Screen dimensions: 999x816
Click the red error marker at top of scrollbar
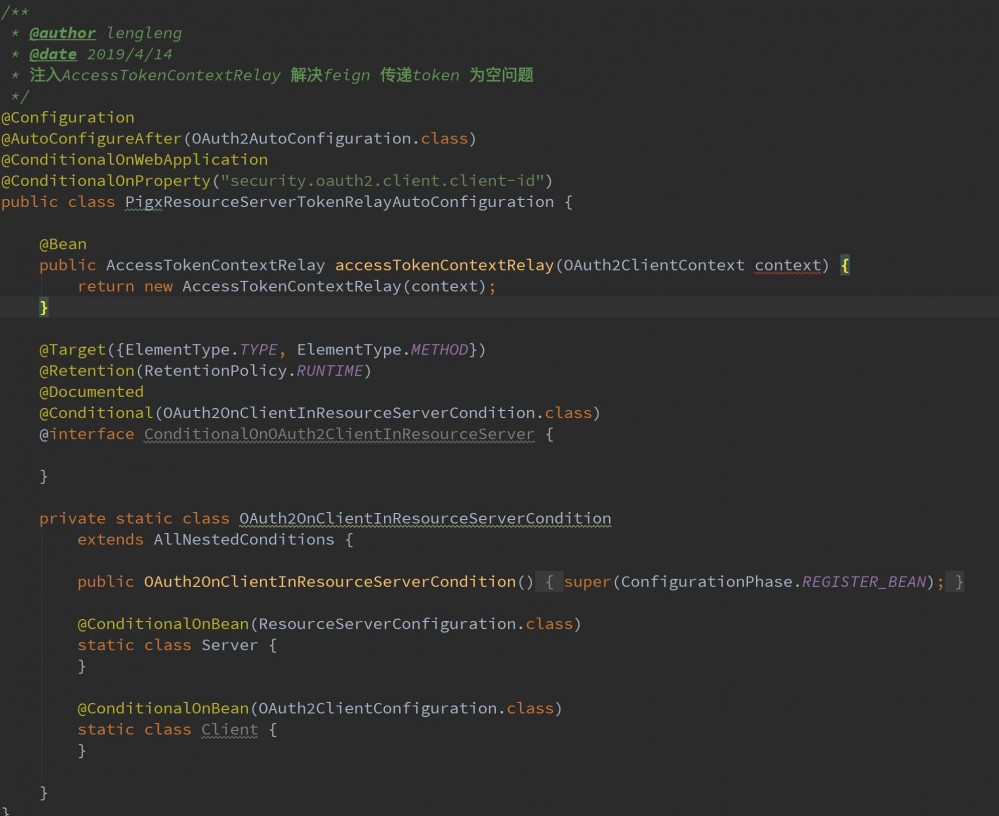pyautogui.click(x=991, y=12)
